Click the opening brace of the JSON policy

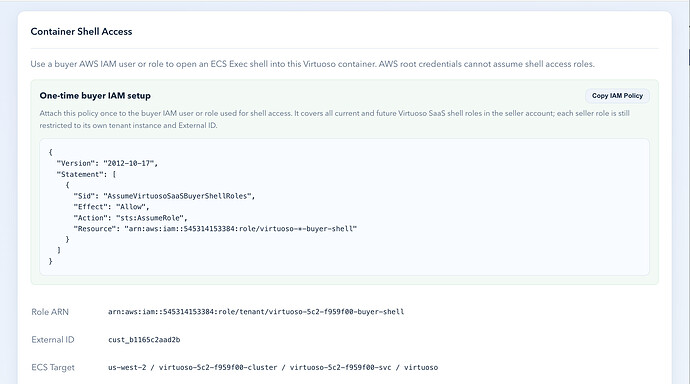pyautogui.click(x=51, y=152)
